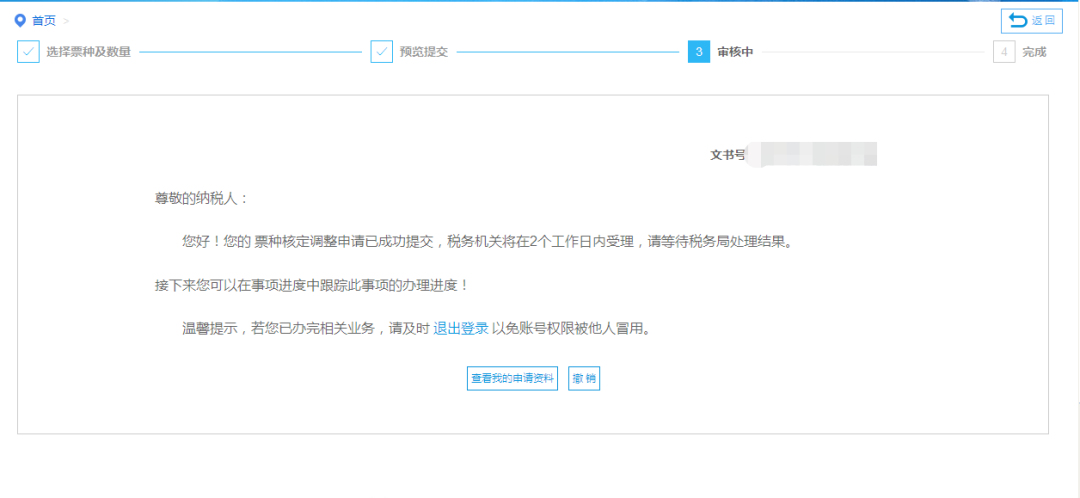The height and width of the screenshot is (498, 1080).
Task: Click the 尊敬的纳税人 greeting text
Action: click(x=200, y=198)
